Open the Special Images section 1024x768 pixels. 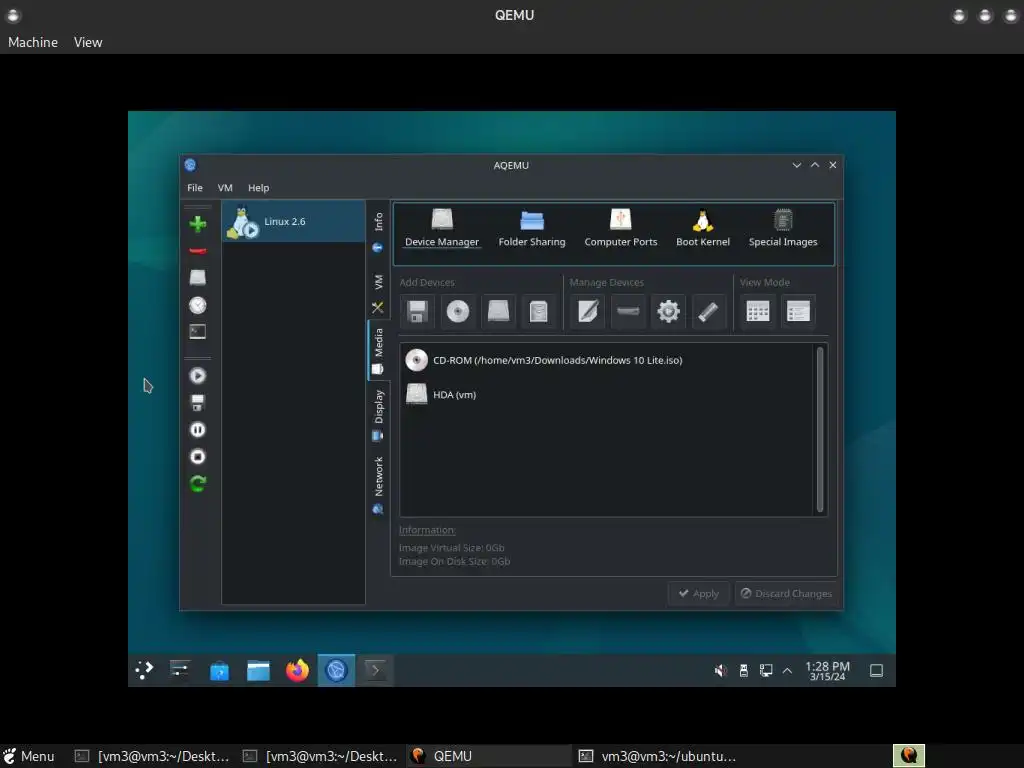tap(782, 228)
